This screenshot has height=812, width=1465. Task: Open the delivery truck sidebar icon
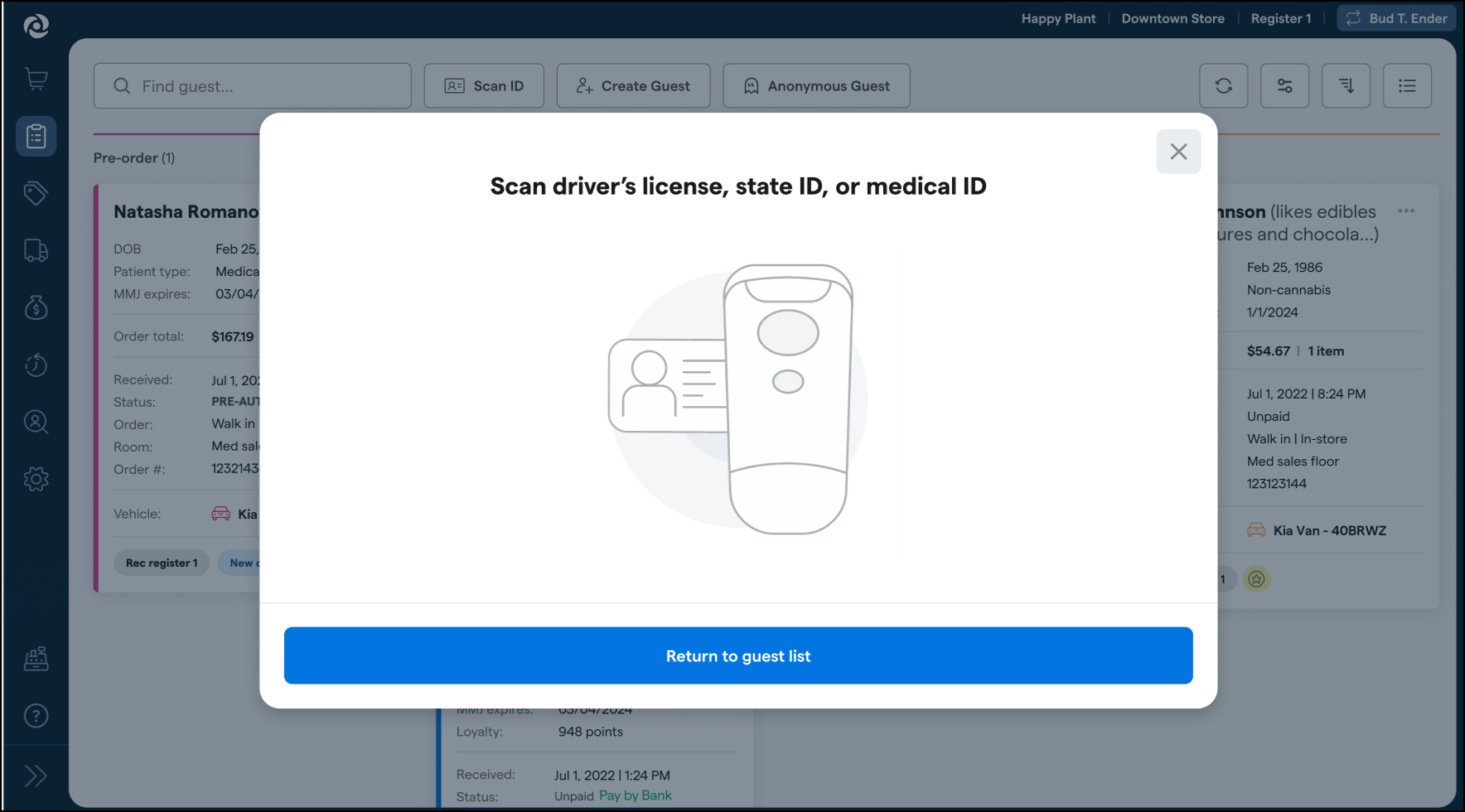tap(36, 250)
